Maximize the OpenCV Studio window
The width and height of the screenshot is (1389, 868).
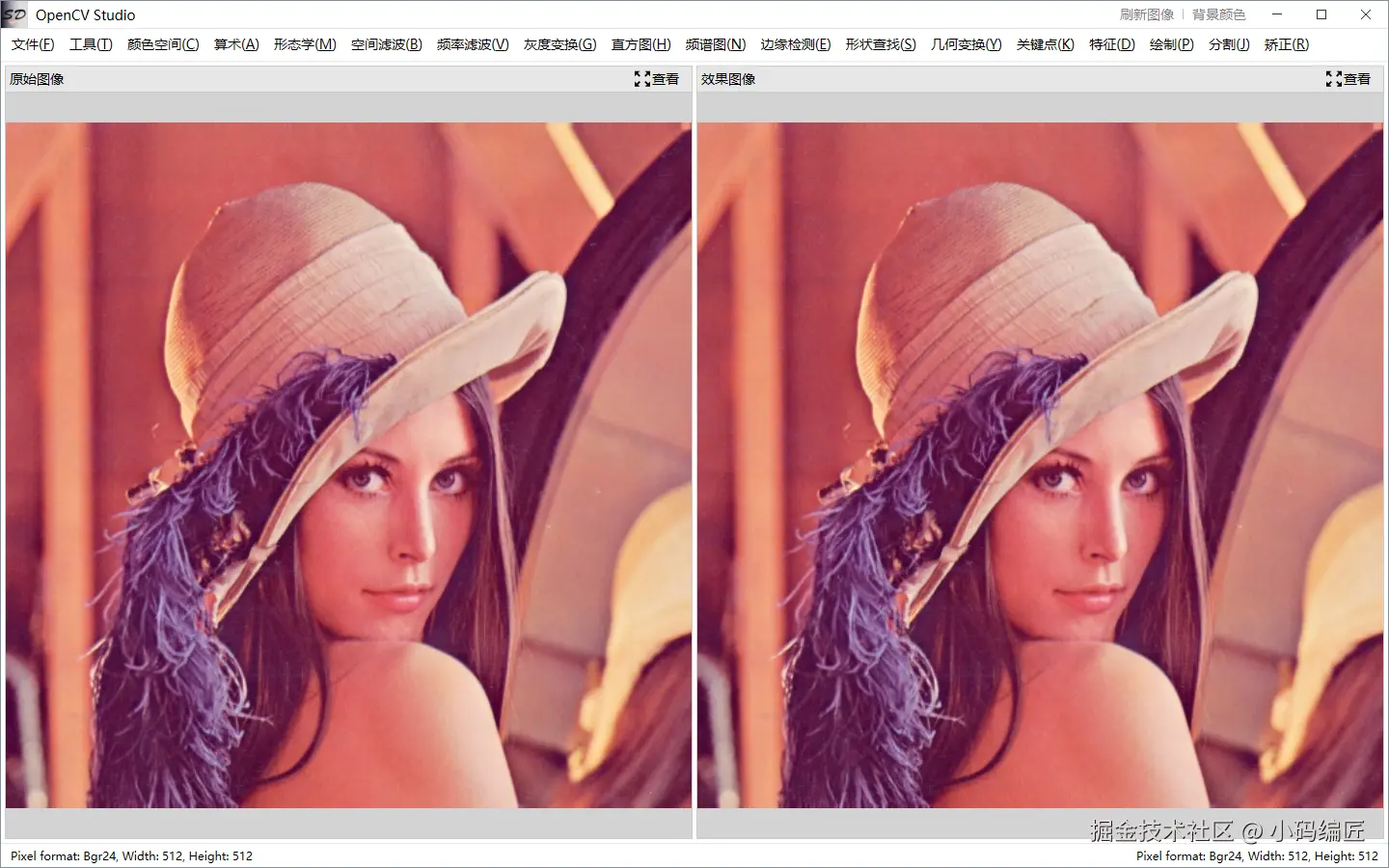point(1321,14)
